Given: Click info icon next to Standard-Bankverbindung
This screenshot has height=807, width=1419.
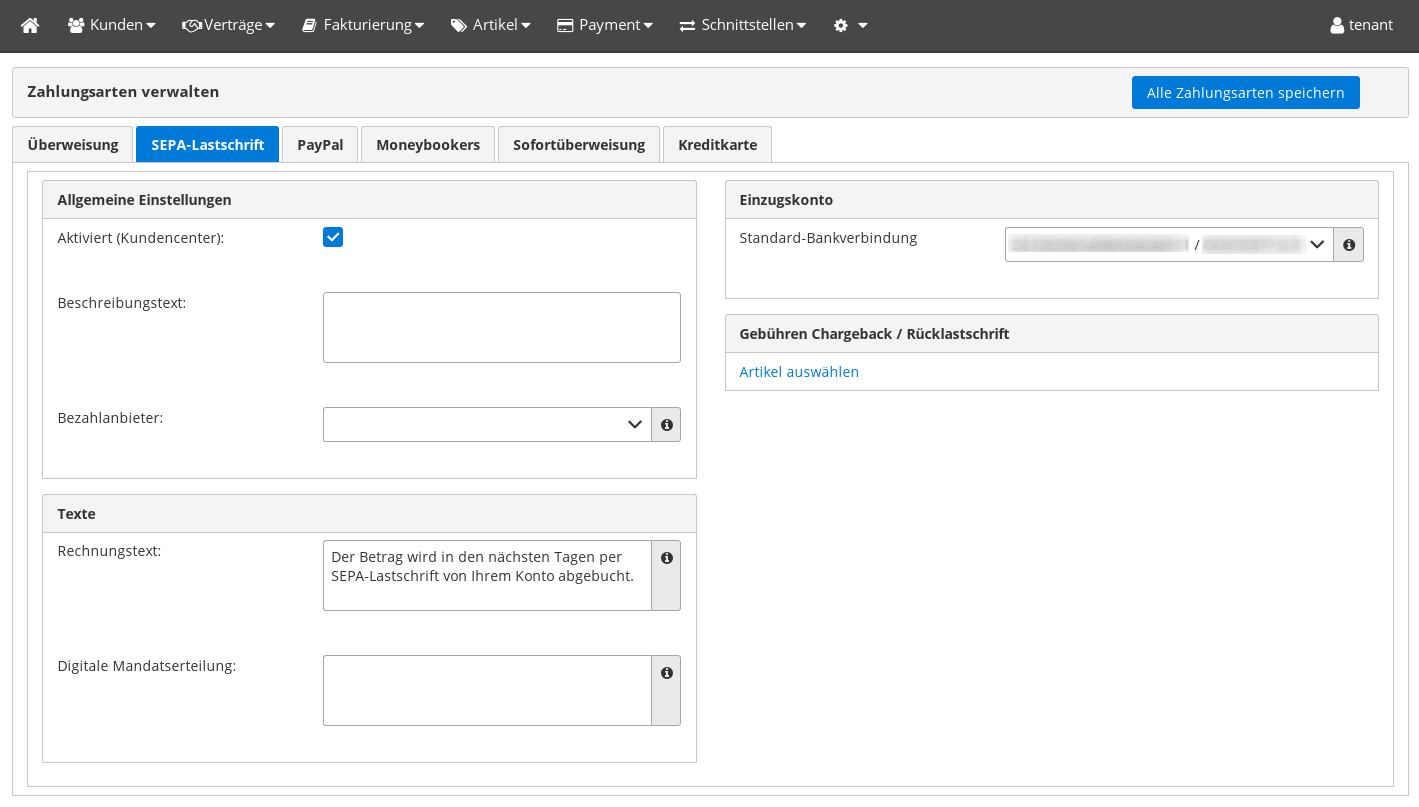Looking at the screenshot, I should (1348, 245).
